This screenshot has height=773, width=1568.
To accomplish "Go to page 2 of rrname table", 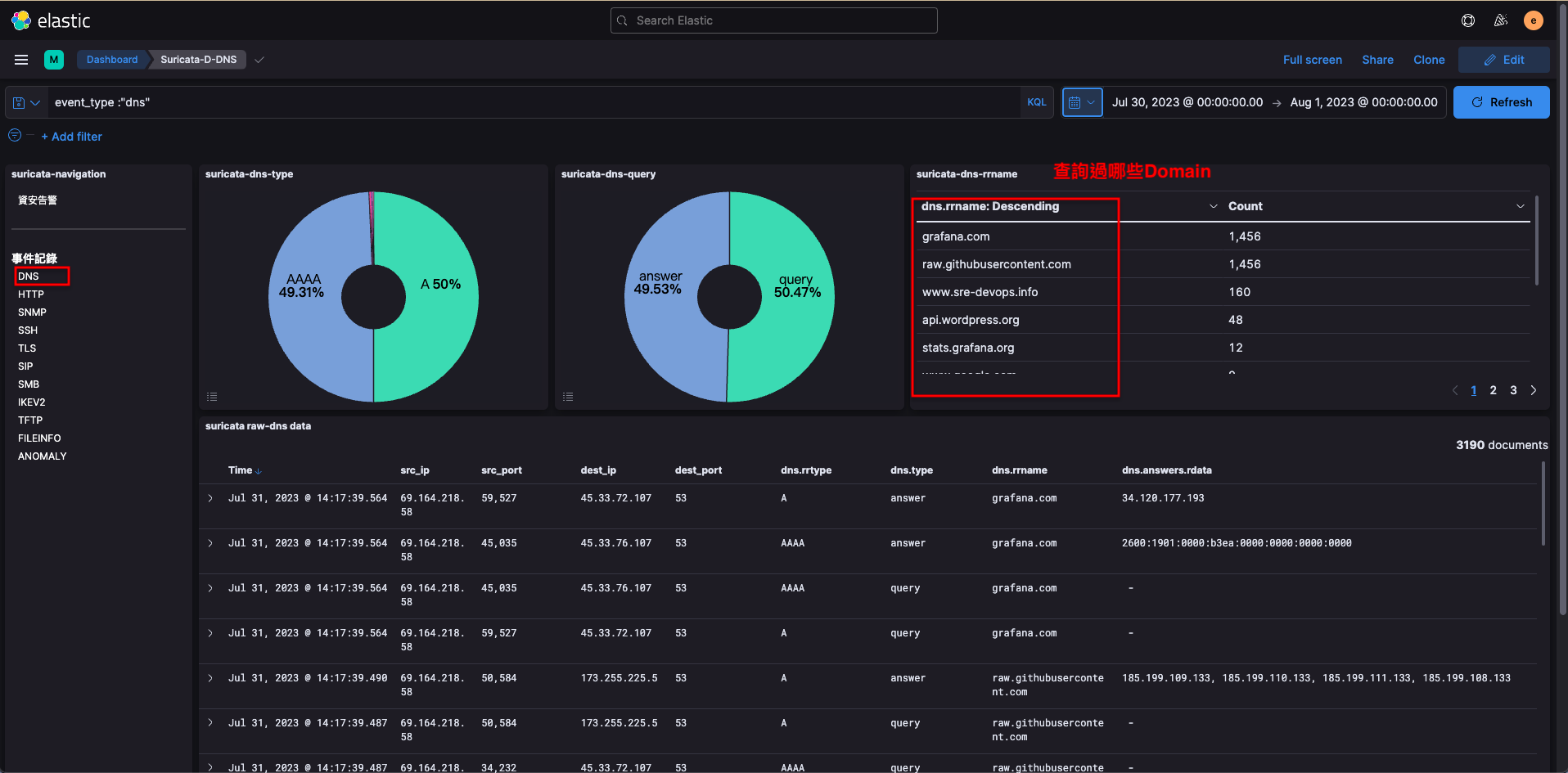I will click(1494, 390).
